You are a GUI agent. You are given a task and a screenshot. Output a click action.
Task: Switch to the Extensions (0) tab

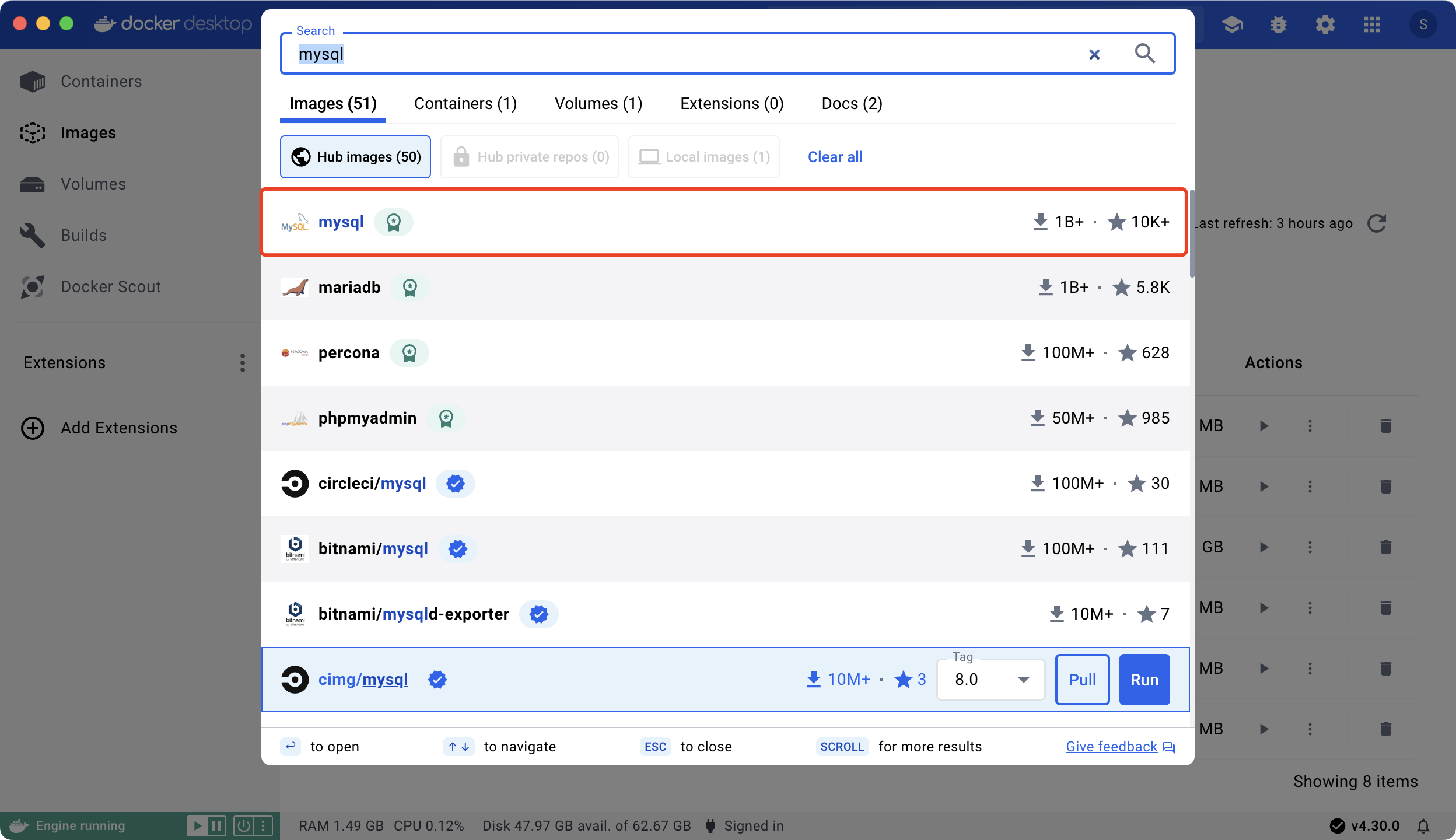732,104
